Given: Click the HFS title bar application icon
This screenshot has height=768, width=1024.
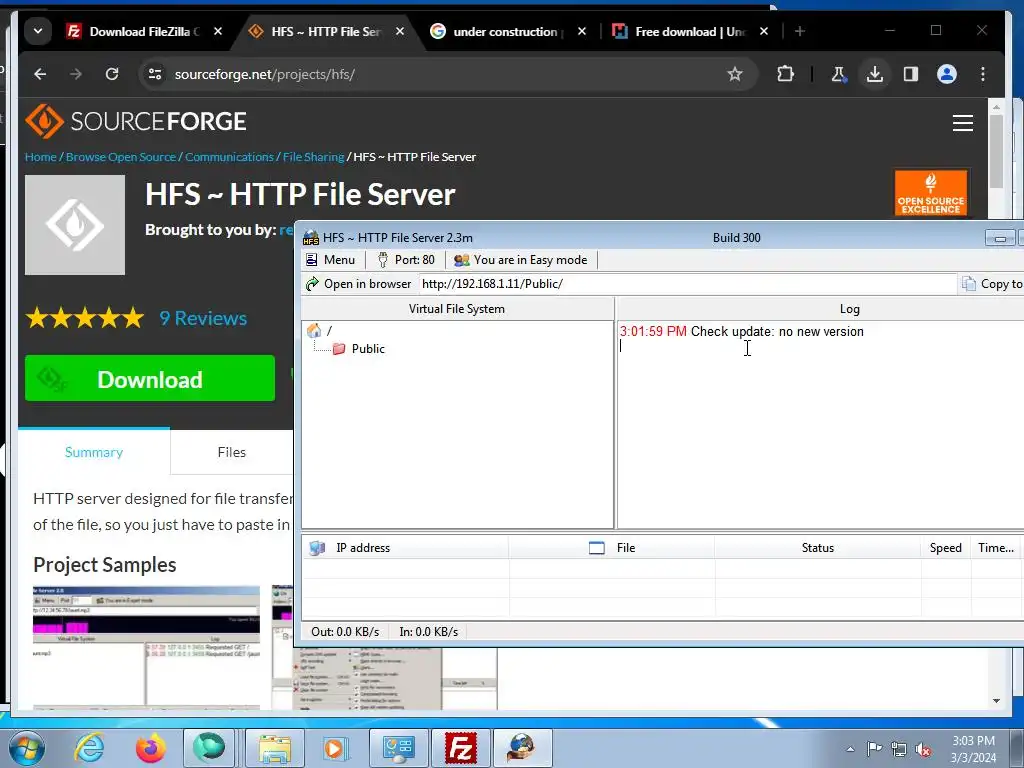Looking at the screenshot, I should point(311,238).
